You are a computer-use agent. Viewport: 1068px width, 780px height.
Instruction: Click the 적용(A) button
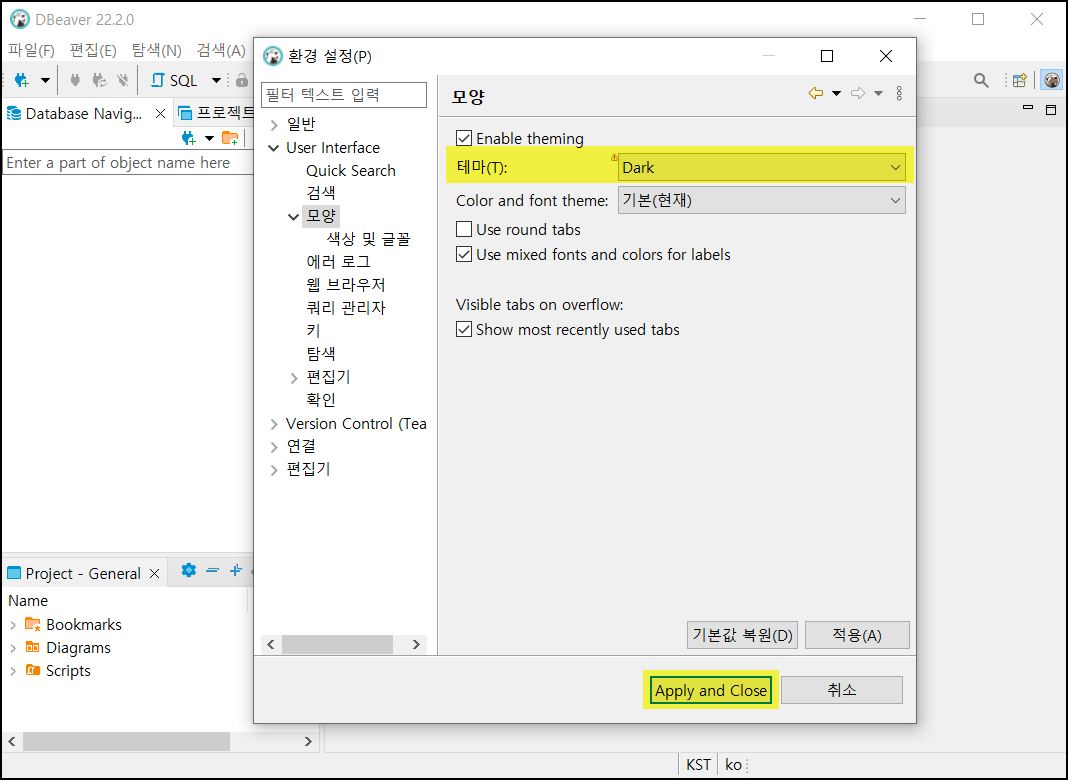coord(857,635)
